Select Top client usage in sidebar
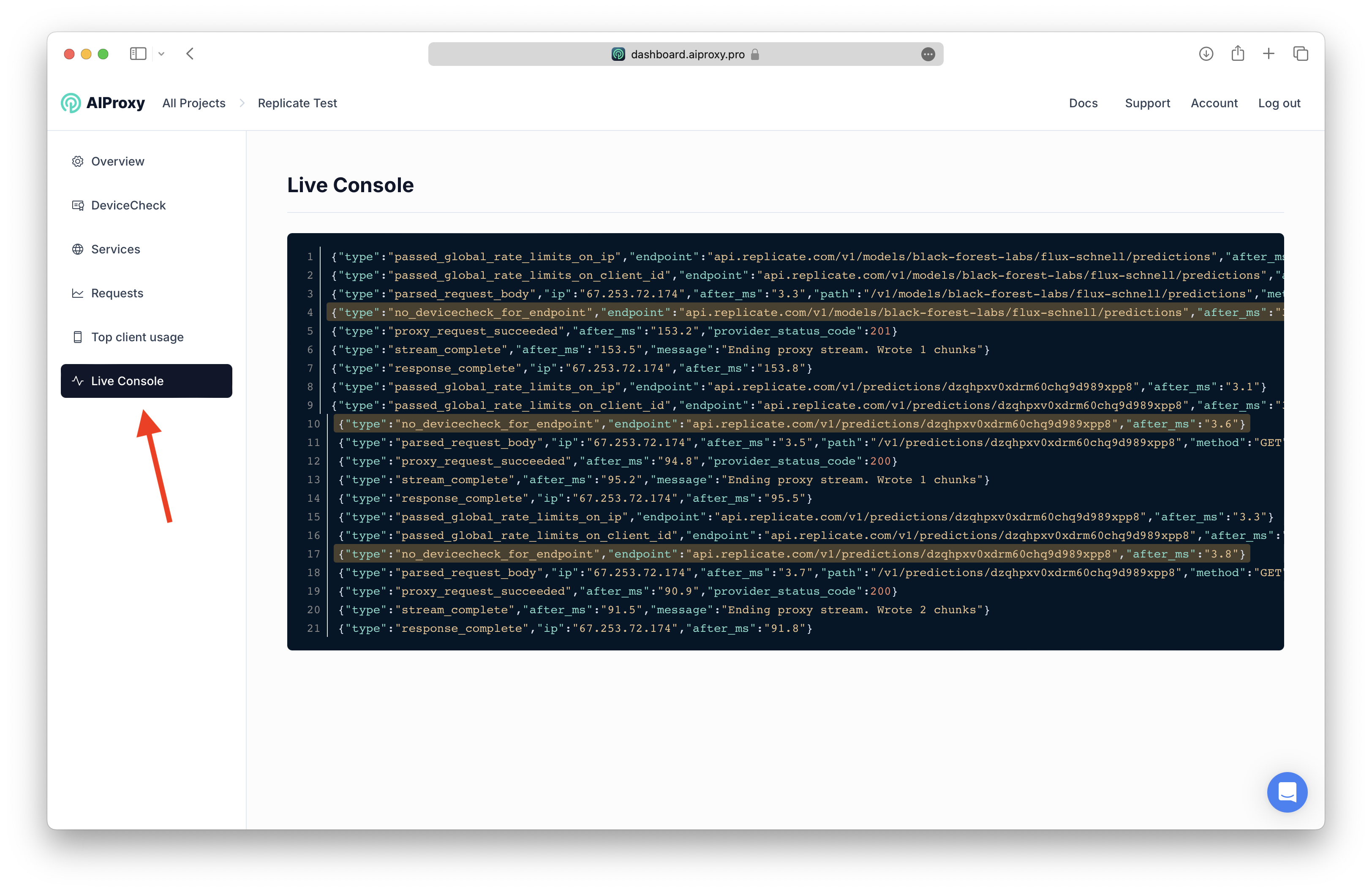This screenshot has width=1372, height=892. [x=147, y=337]
